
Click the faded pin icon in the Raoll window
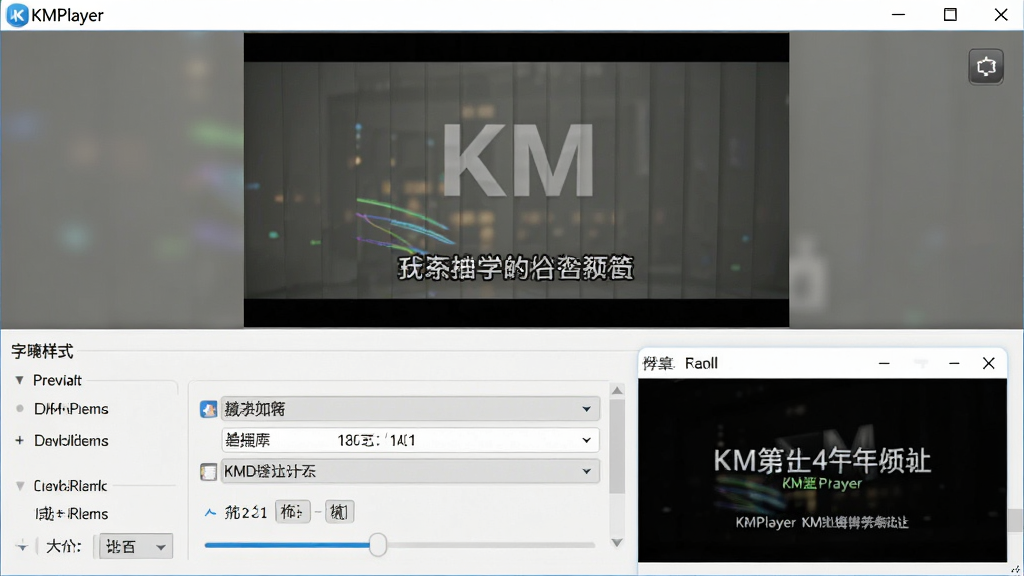920,363
